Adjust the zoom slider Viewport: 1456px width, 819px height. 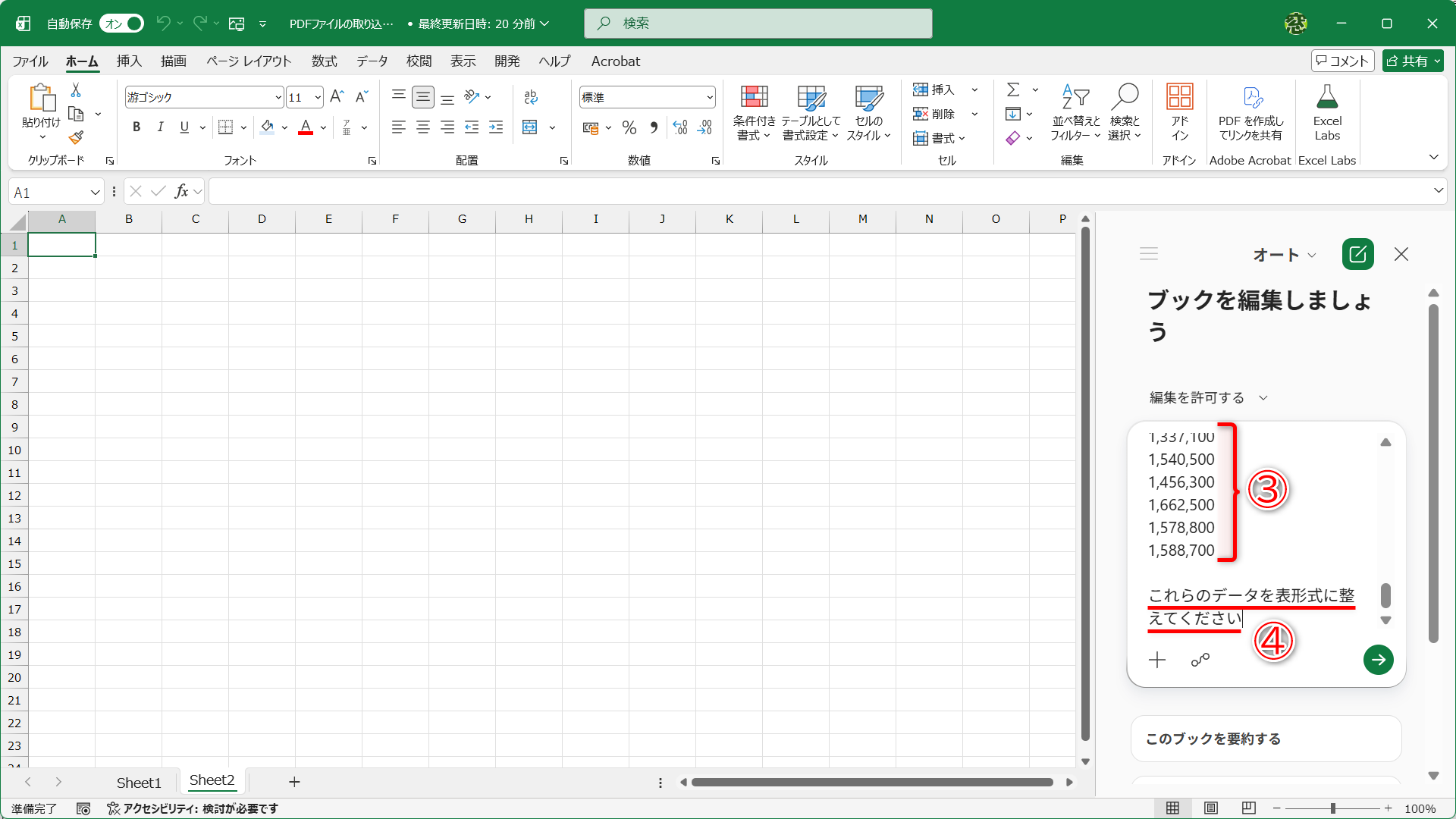point(1332,808)
